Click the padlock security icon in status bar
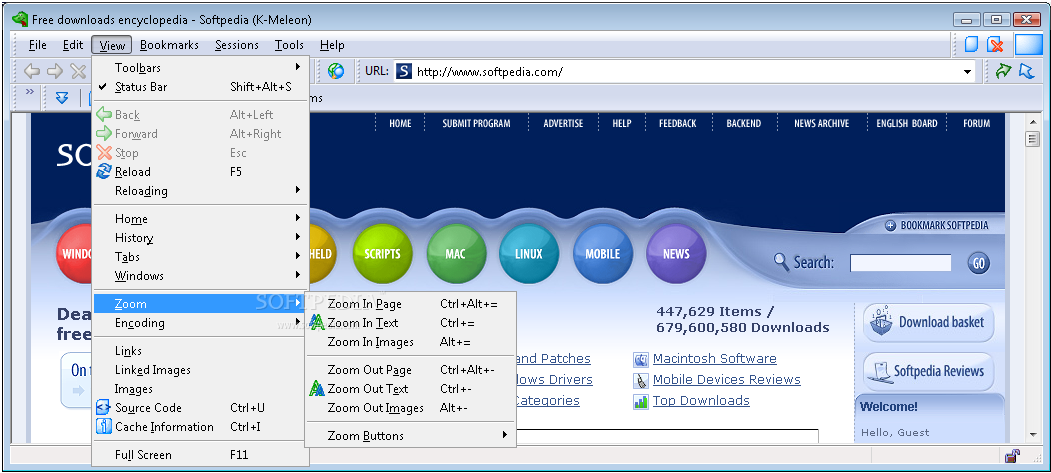This screenshot has height=473, width=1051. click(1012, 456)
